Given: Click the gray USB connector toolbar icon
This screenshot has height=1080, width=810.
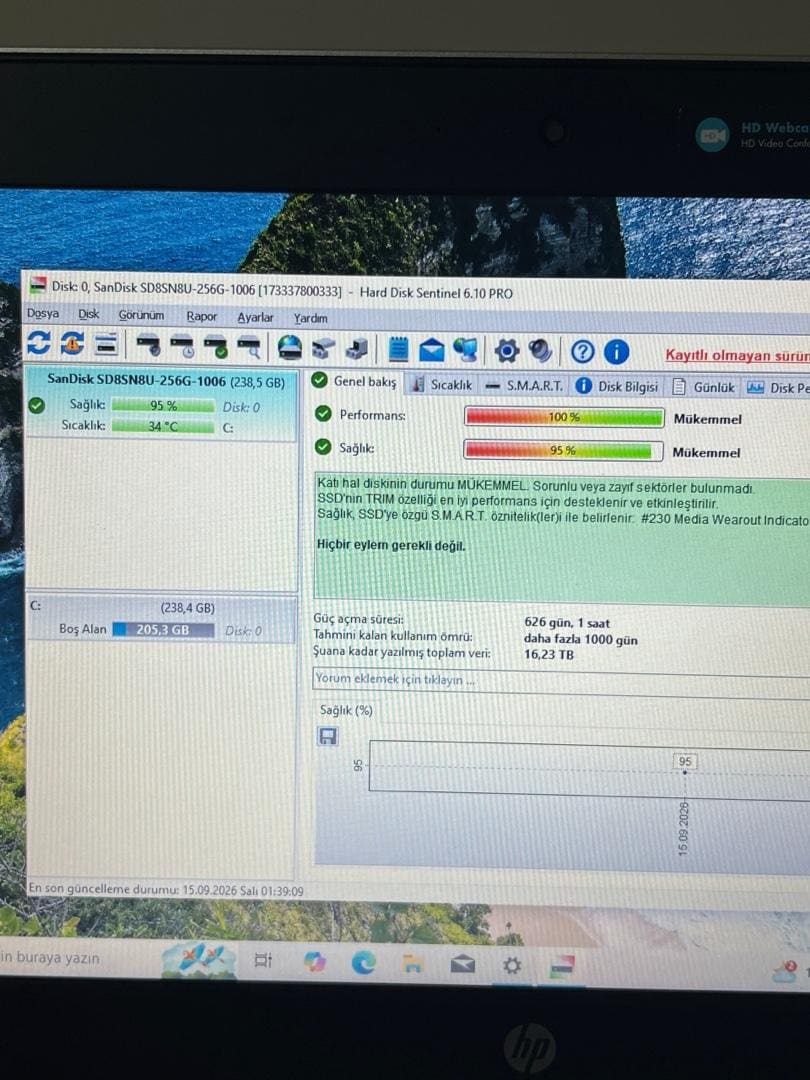Looking at the screenshot, I should pyautogui.click(x=323, y=349).
